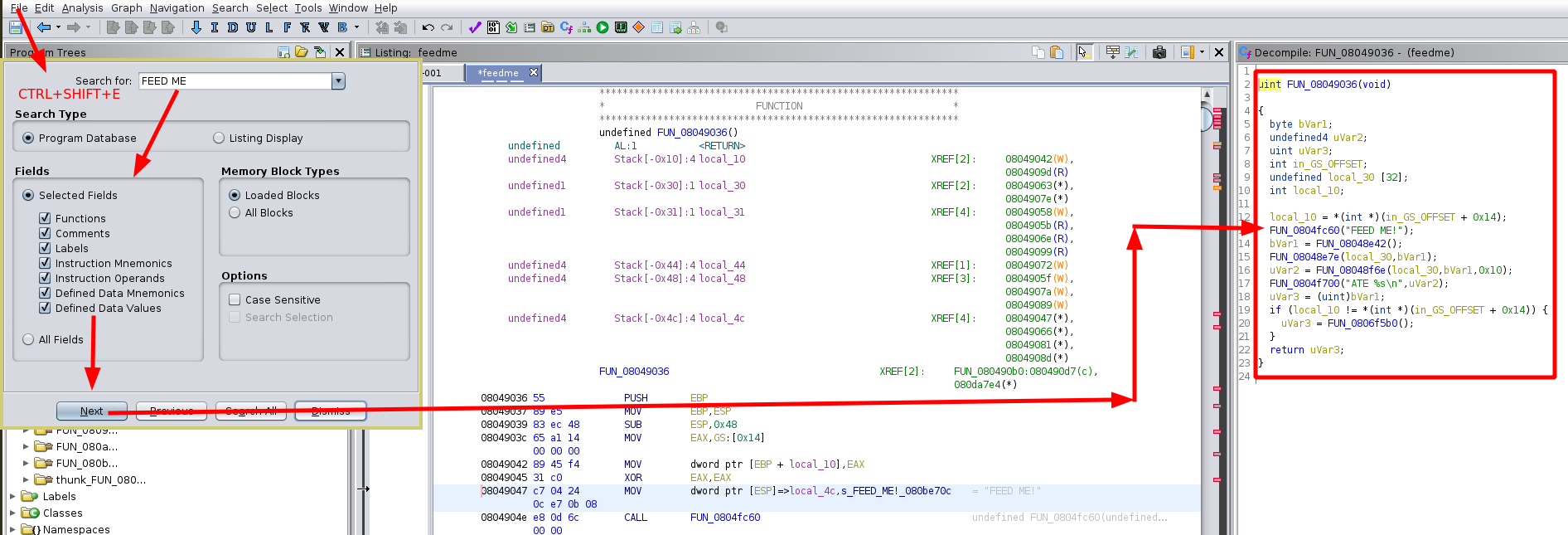Open the function graph hierarchy icon
The height and width of the screenshot is (535, 1568).
(x=584, y=27)
